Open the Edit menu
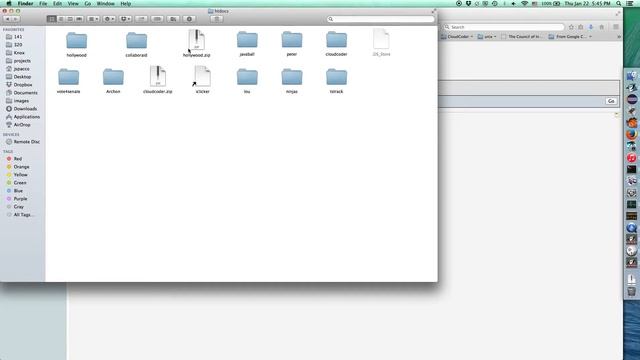Screen dimensions: 640x360 tap(58, 3)
